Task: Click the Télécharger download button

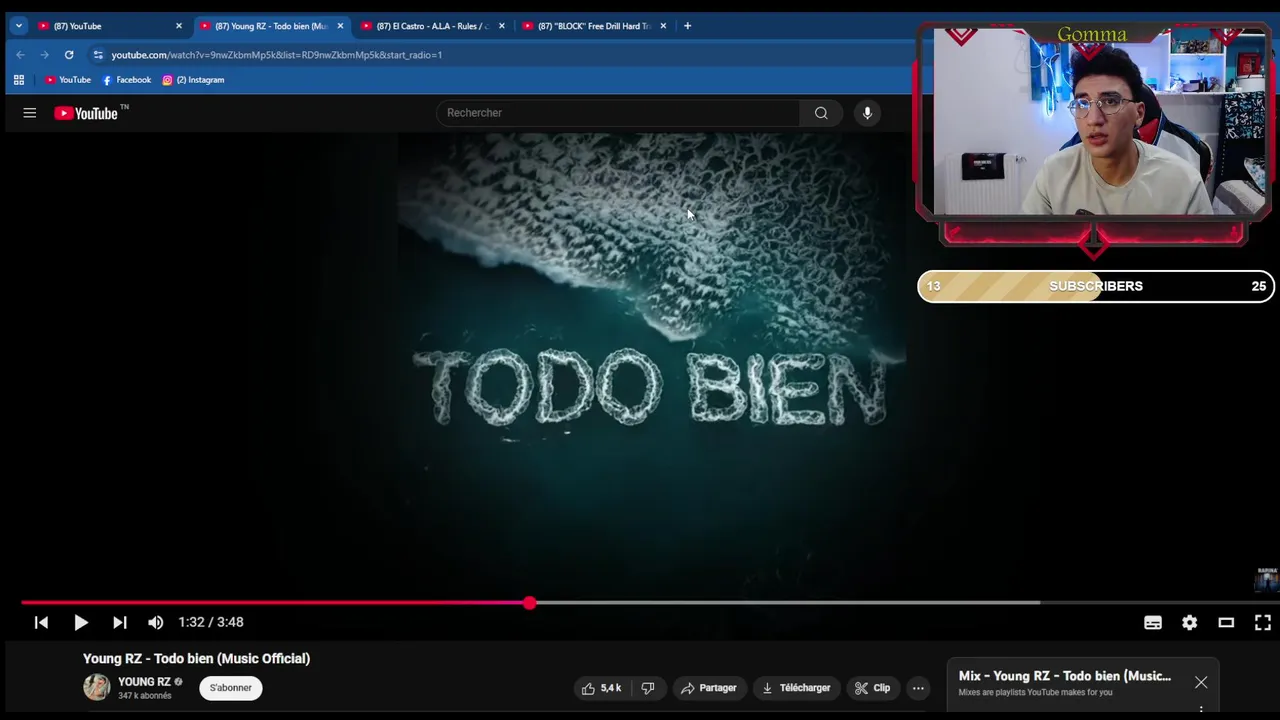Action: 796,688
